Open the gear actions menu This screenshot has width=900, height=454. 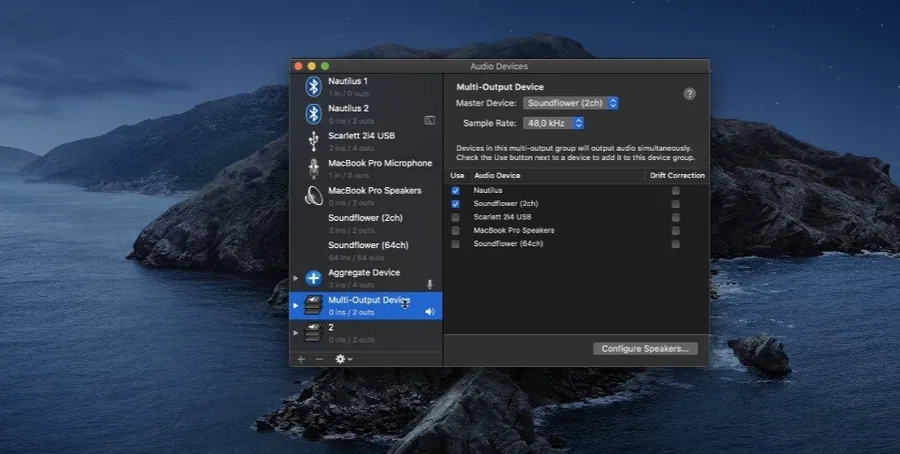pos(344,359)
